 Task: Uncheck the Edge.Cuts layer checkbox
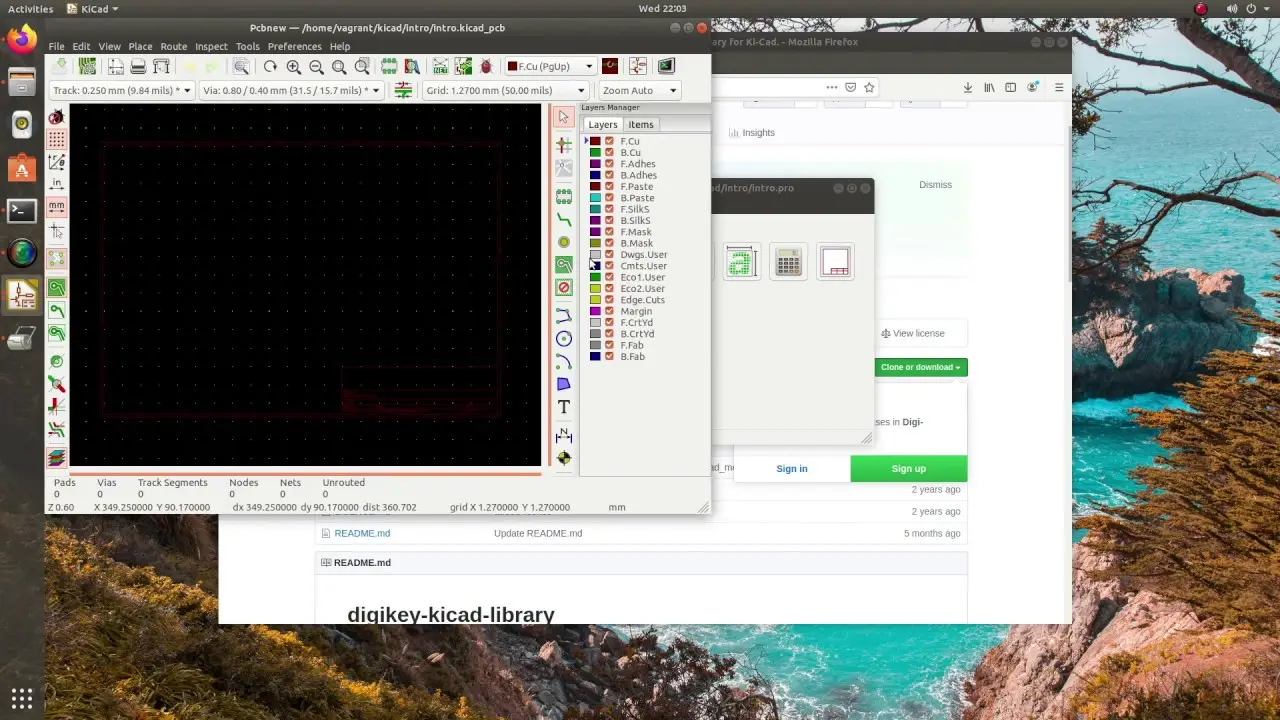point(609,300)
